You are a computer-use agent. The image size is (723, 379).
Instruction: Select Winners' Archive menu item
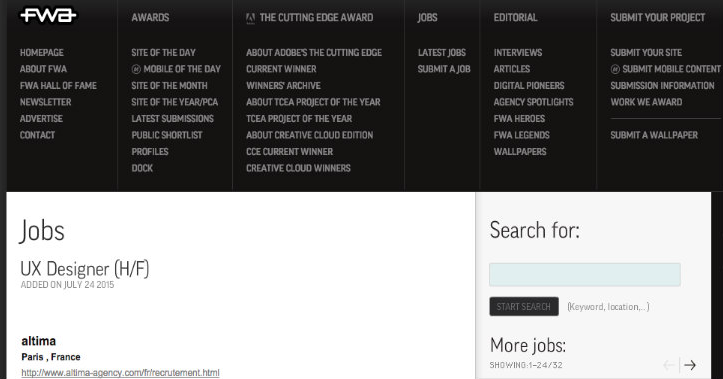(283, 86)
